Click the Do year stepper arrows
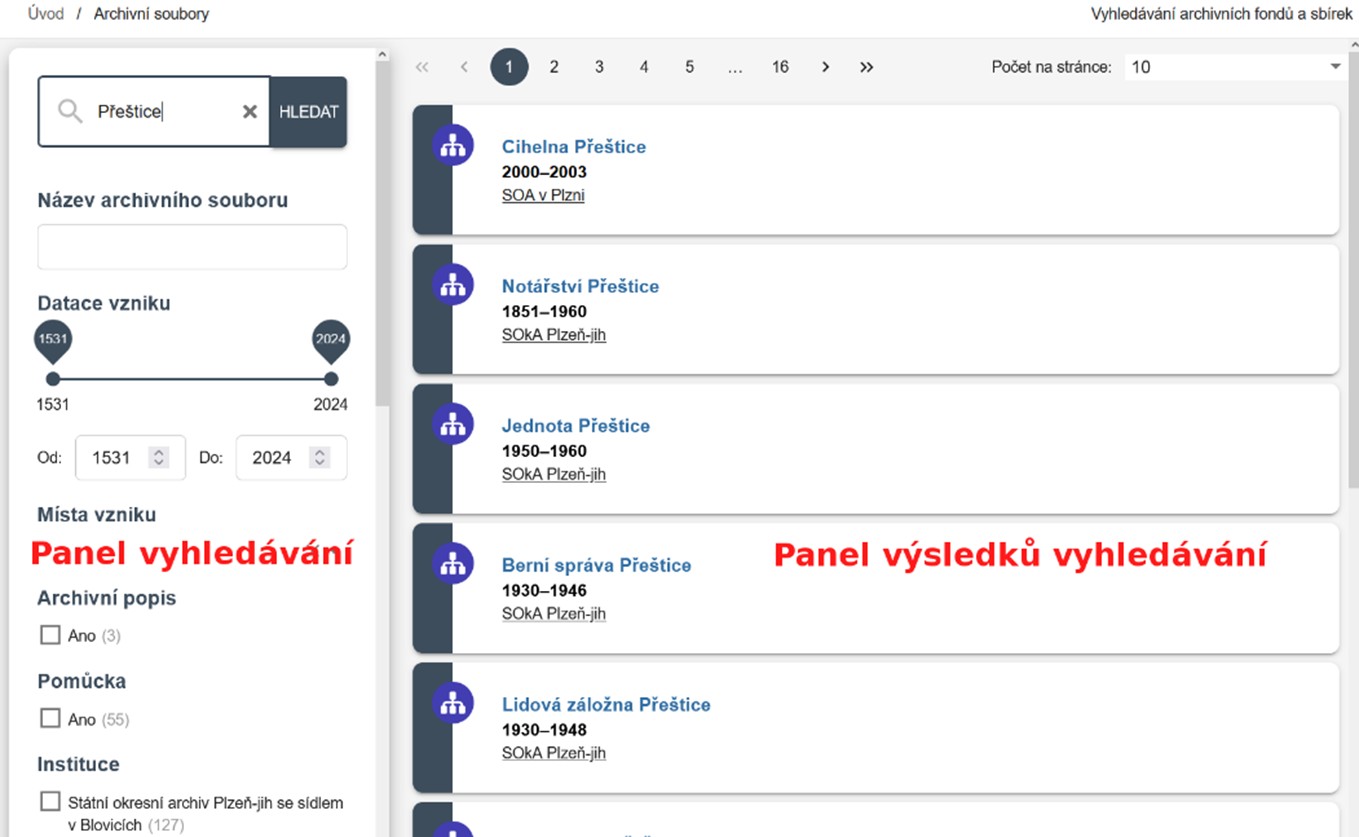This screenshot has height=837, width=1359. point(319,457)
